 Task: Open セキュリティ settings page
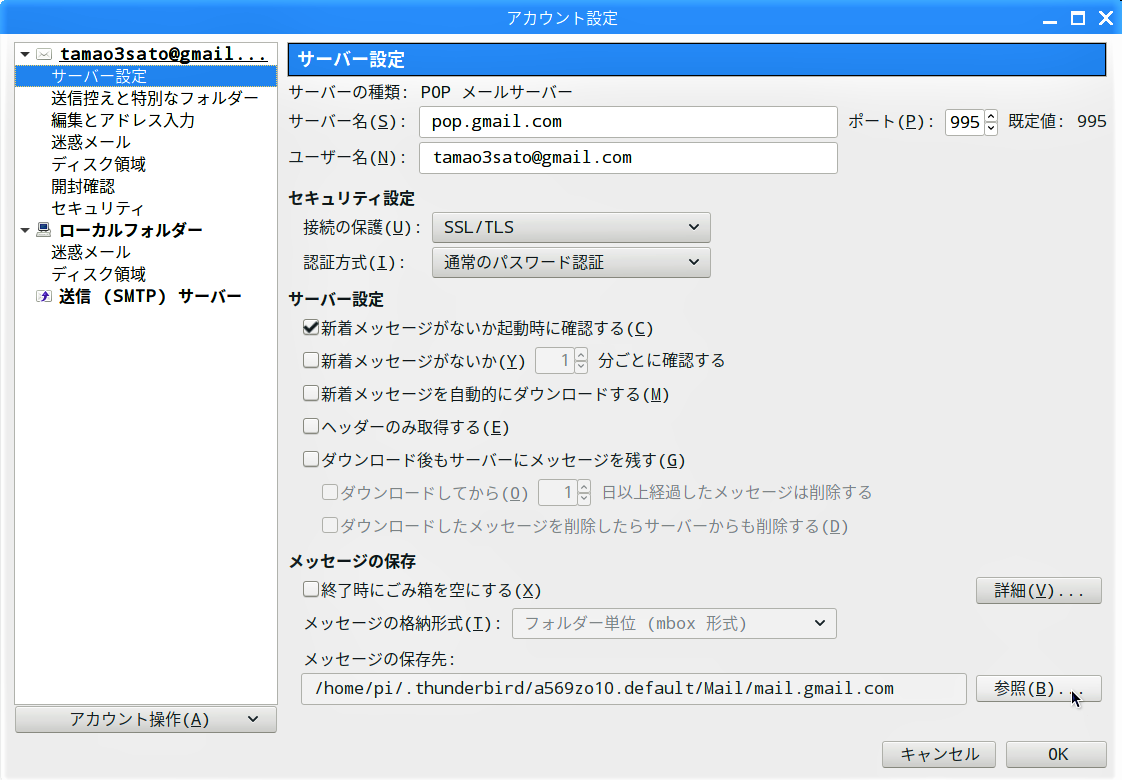(x=98, y=208)
